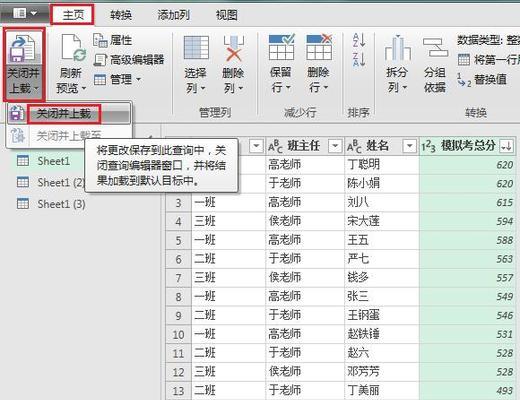Select the 模拟考总分 column header

[x=468, y=146]
